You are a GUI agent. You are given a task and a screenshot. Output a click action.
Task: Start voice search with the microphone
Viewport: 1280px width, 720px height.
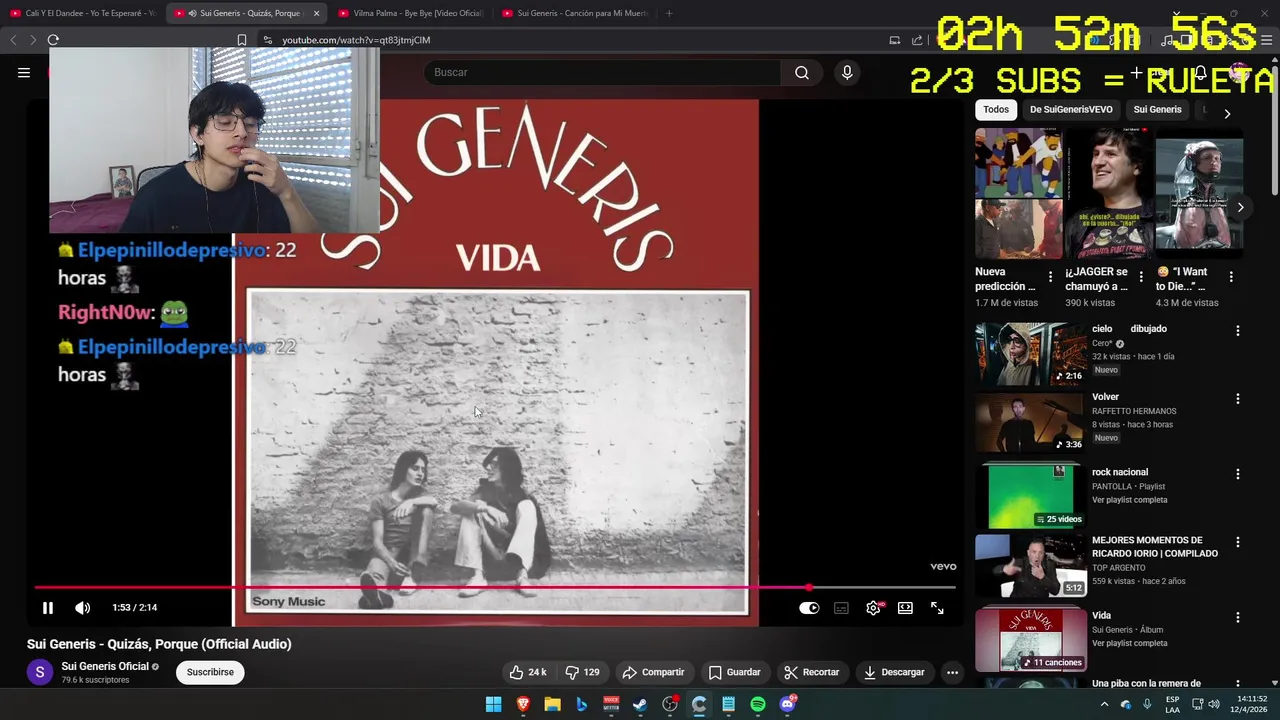pos(847,72)
